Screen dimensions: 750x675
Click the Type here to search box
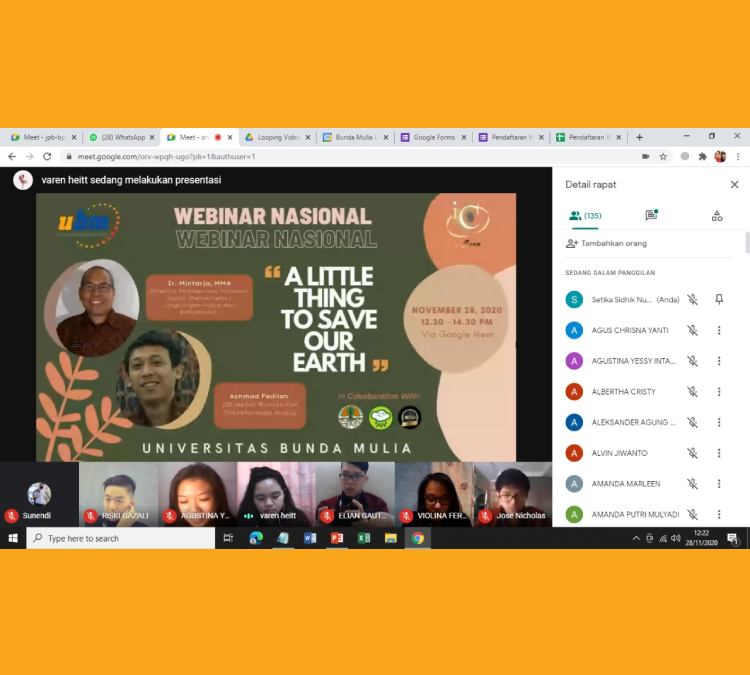pyautogui.click(x=121, y=538)
